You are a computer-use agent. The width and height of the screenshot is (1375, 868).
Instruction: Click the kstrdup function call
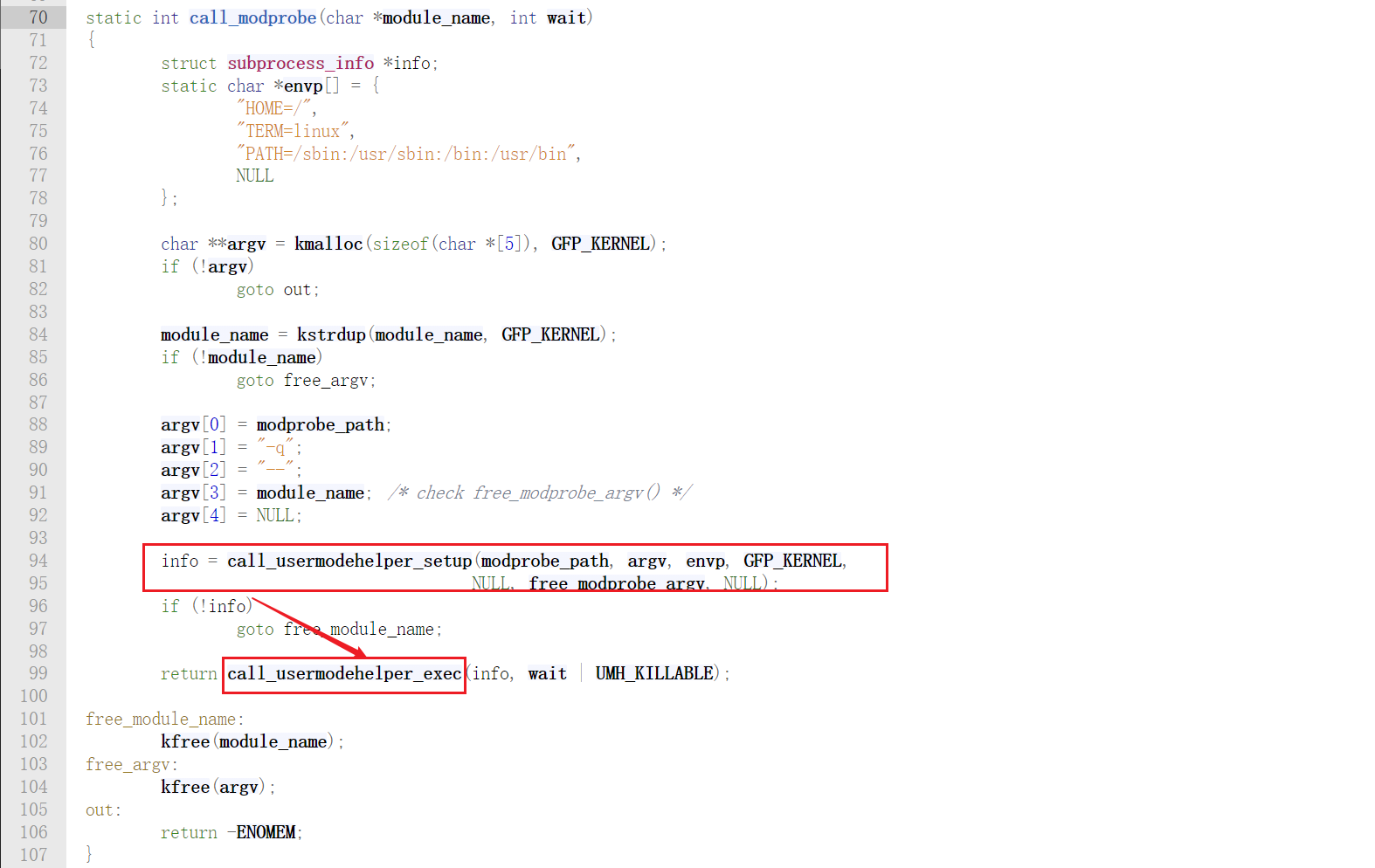click(x=331, y=334)
